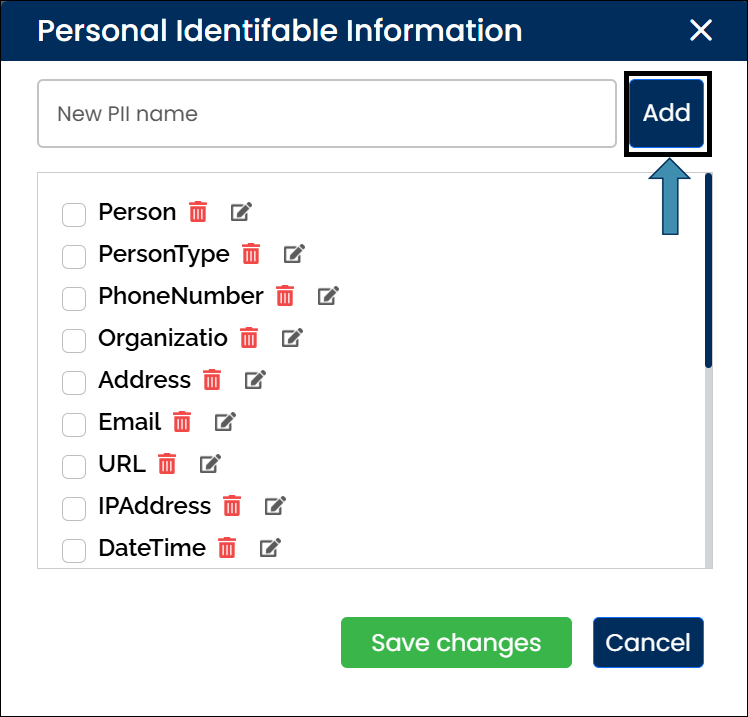Select the URL checkbox
The width and height of the screenshot is (748, 717).
point(74,466)
